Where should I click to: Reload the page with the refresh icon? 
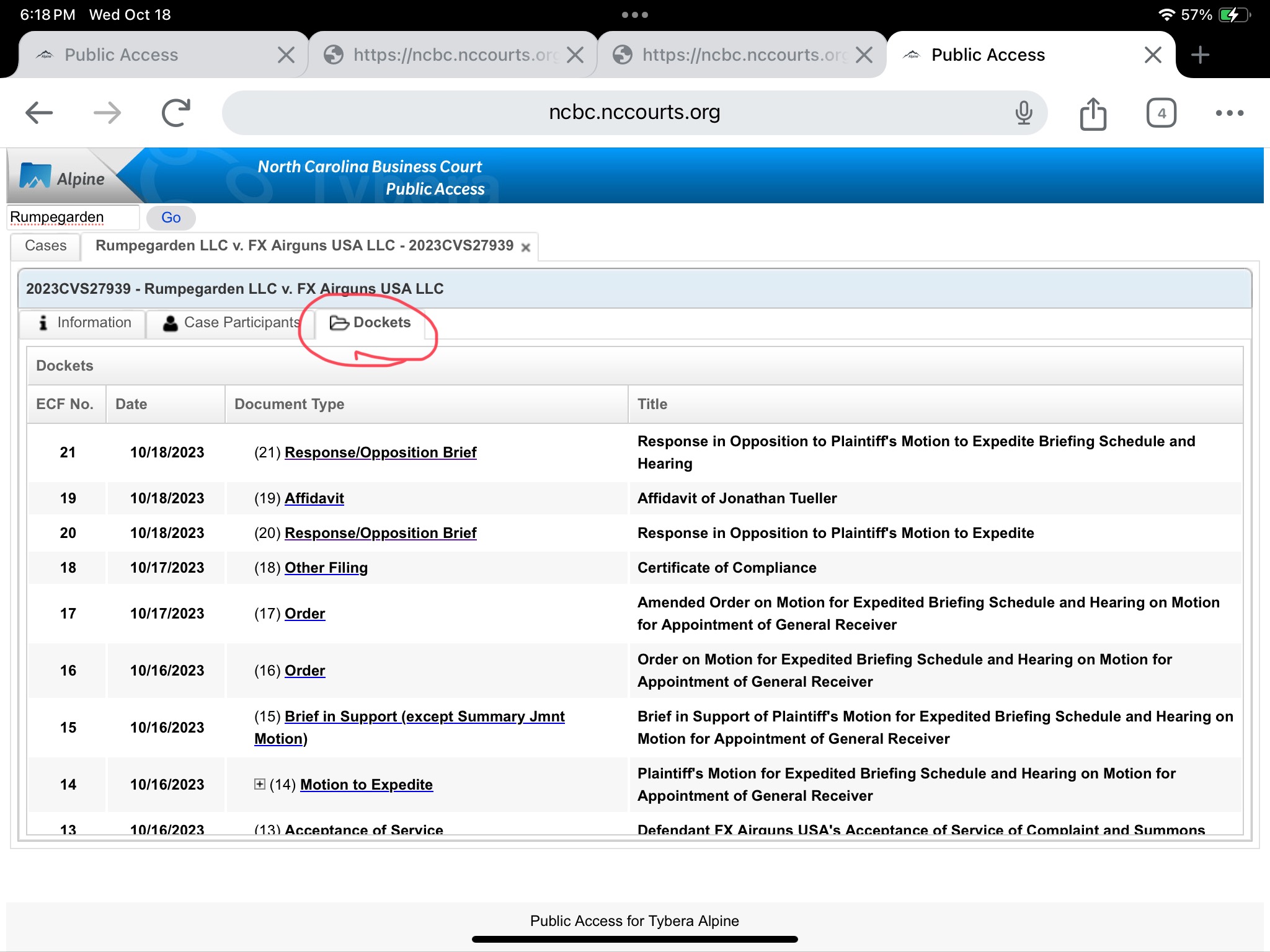(x=176, y=113)
